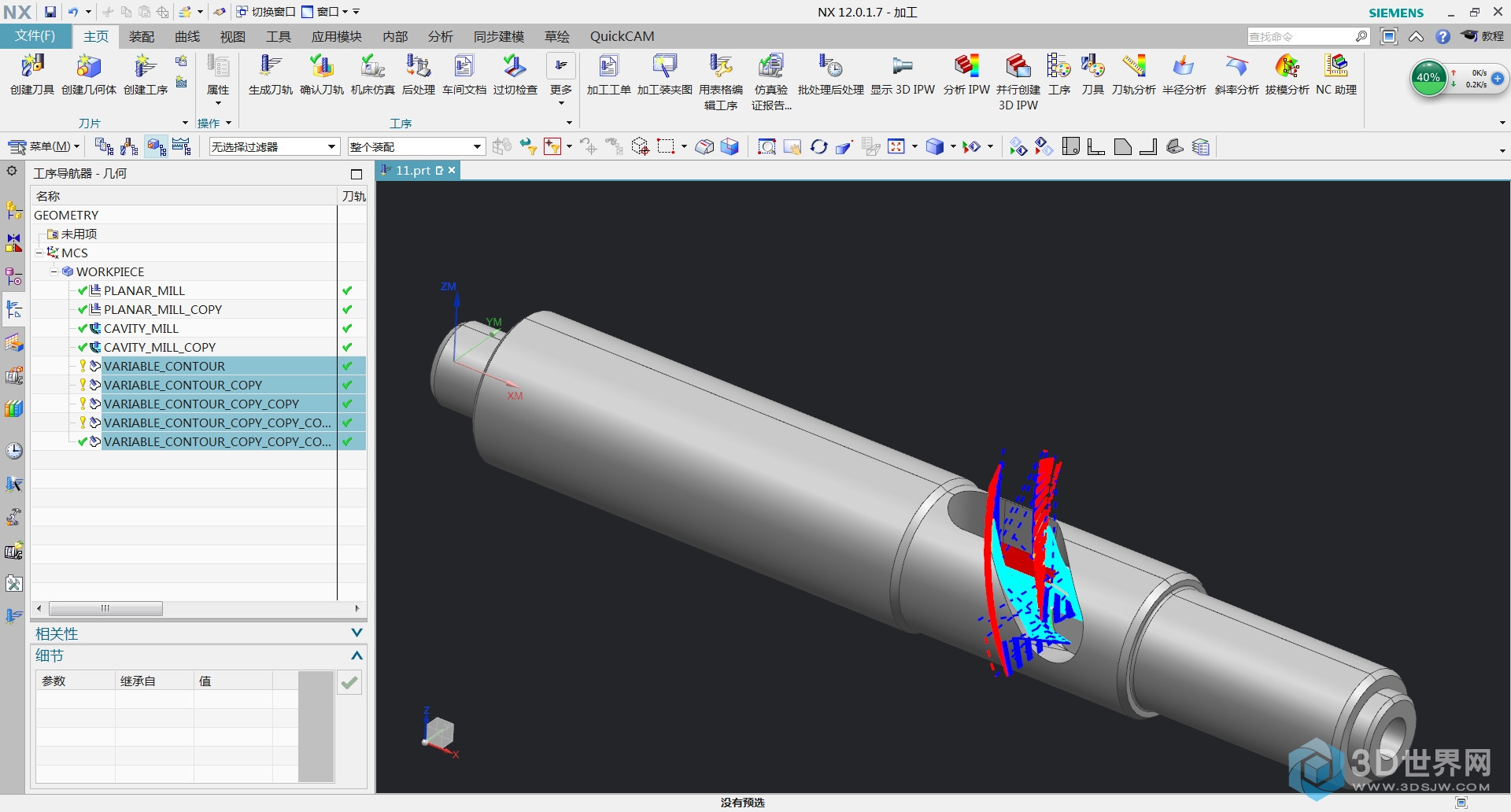Viewport: 1511px width, 812px height.
Task: Click the 刀轨 column header
Action: pos(353,196)
